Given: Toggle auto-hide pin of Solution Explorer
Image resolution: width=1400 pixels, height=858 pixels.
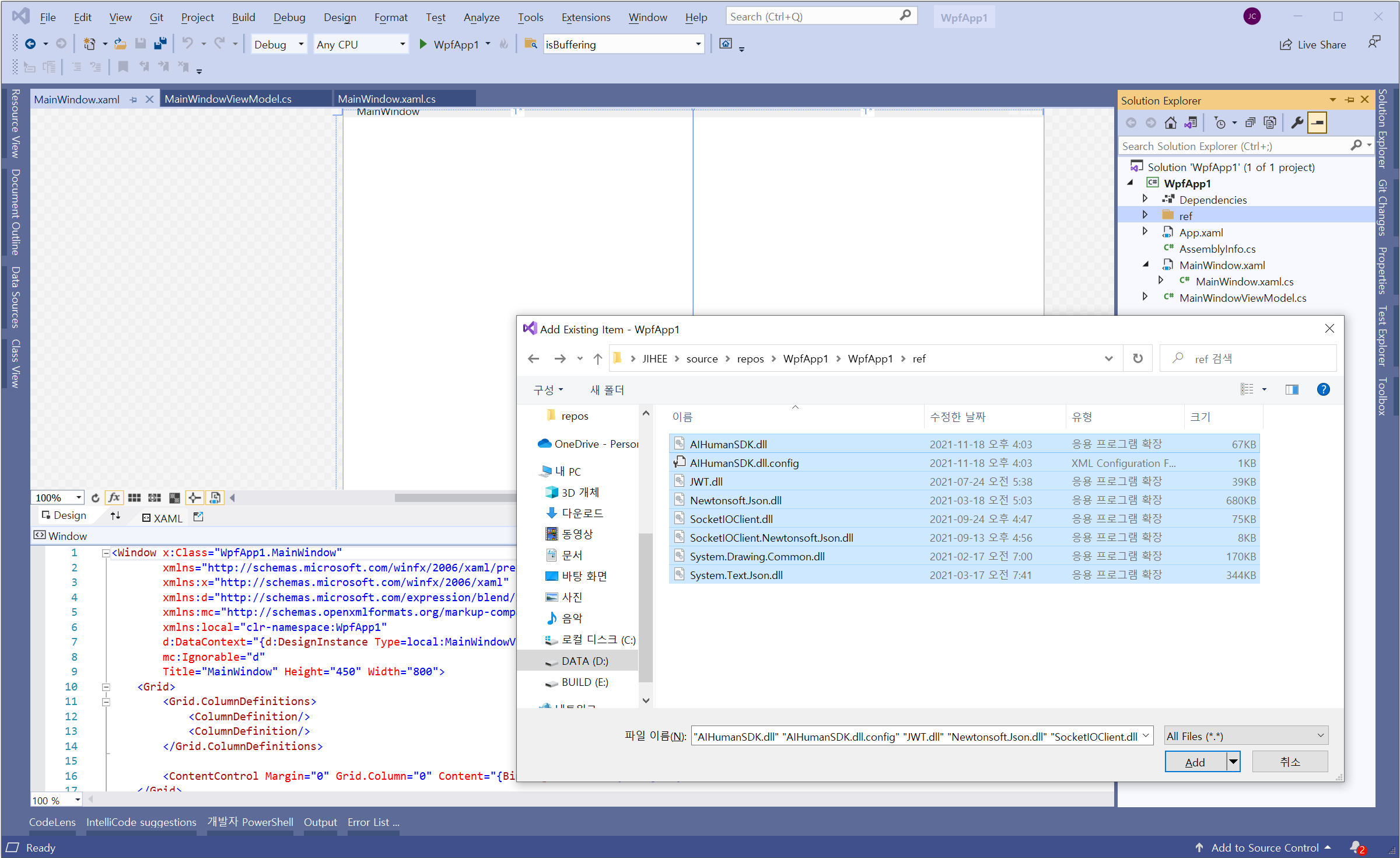Looking at the screenshot, I should [x=1349, y=100].
